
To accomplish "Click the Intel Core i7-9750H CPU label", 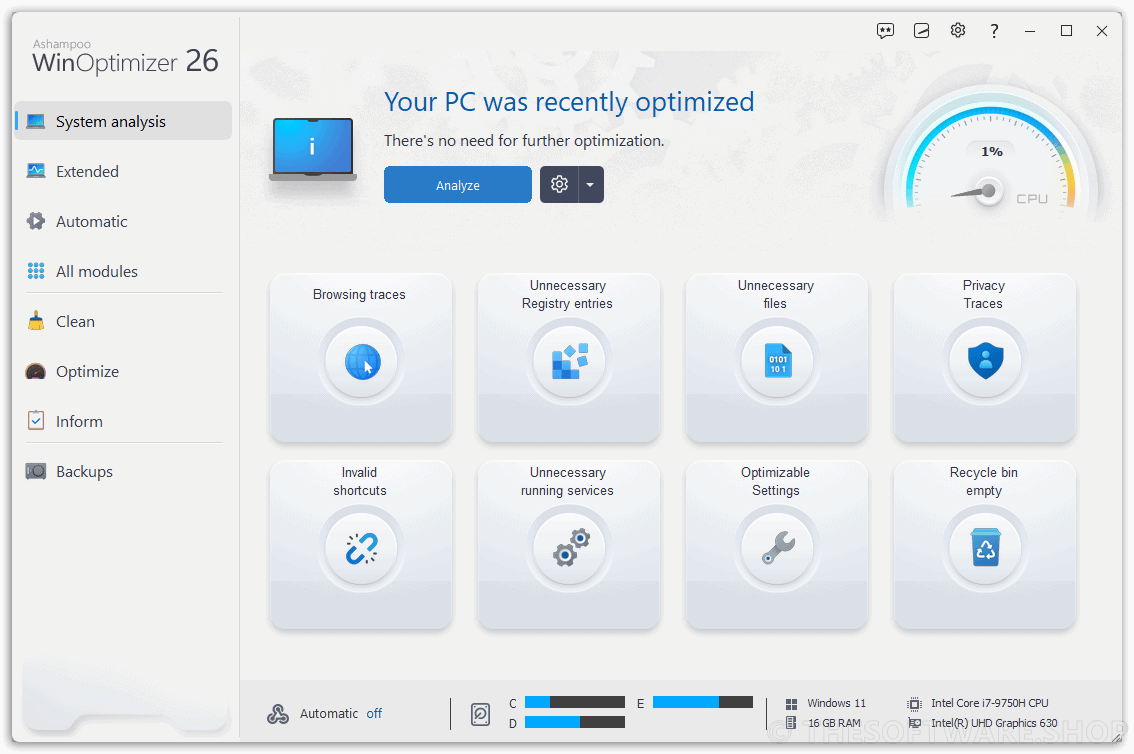I will pos(989,703).
